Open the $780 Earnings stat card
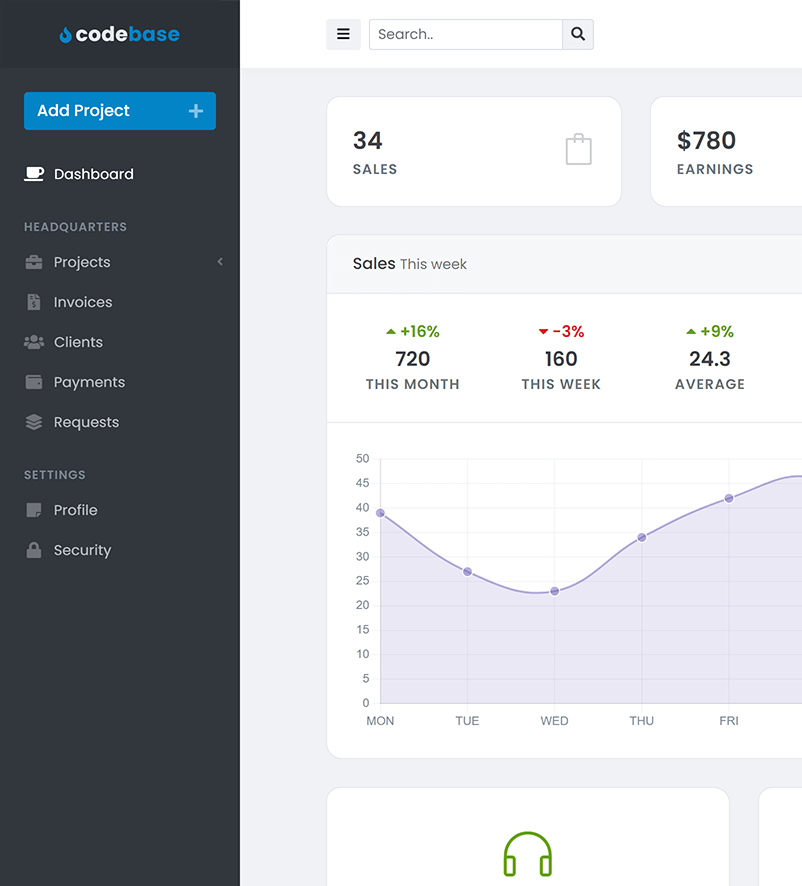Viewport: 802px width, 886px height. 726,152
